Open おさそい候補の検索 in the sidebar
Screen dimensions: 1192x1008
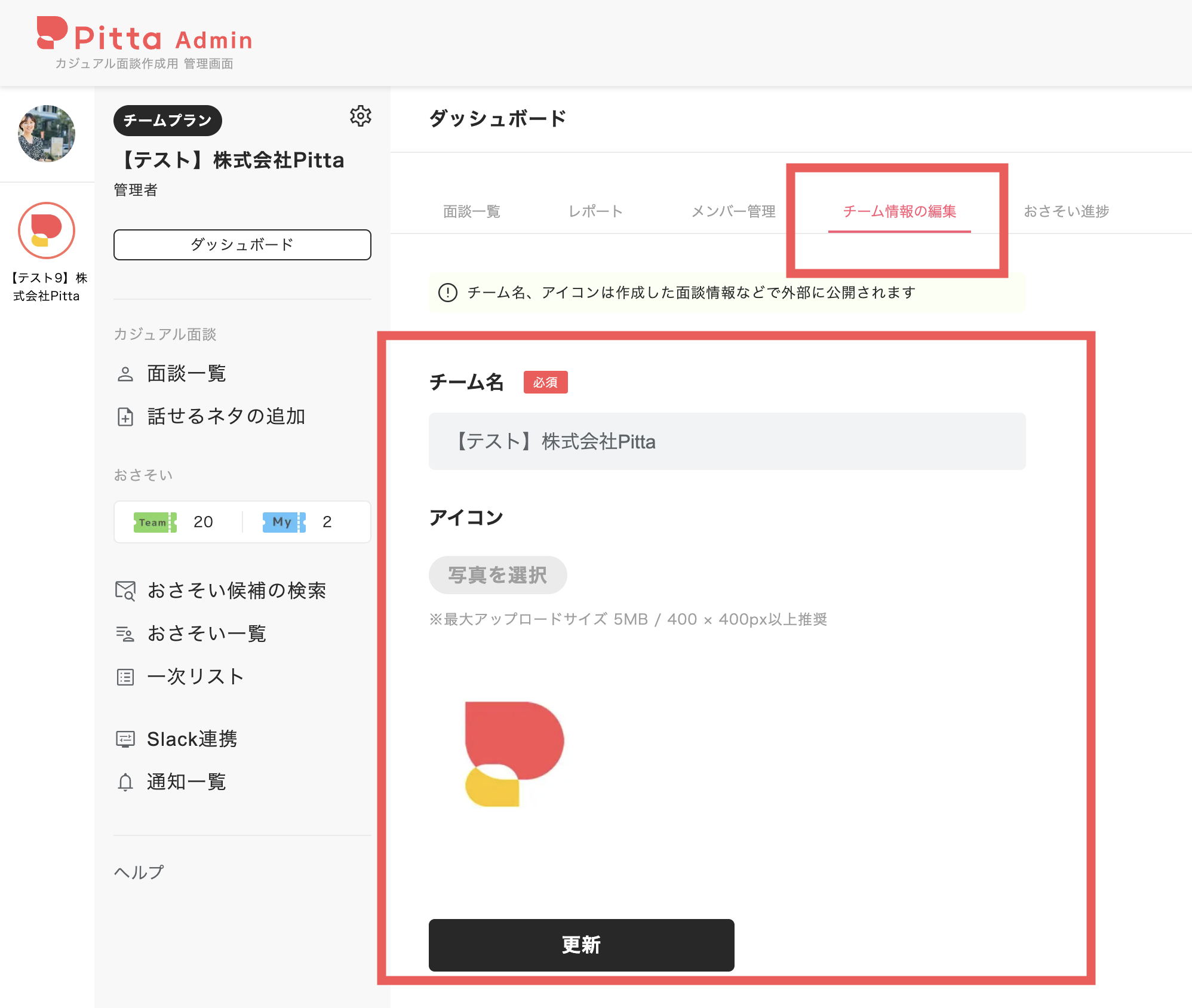pos(236,591)
